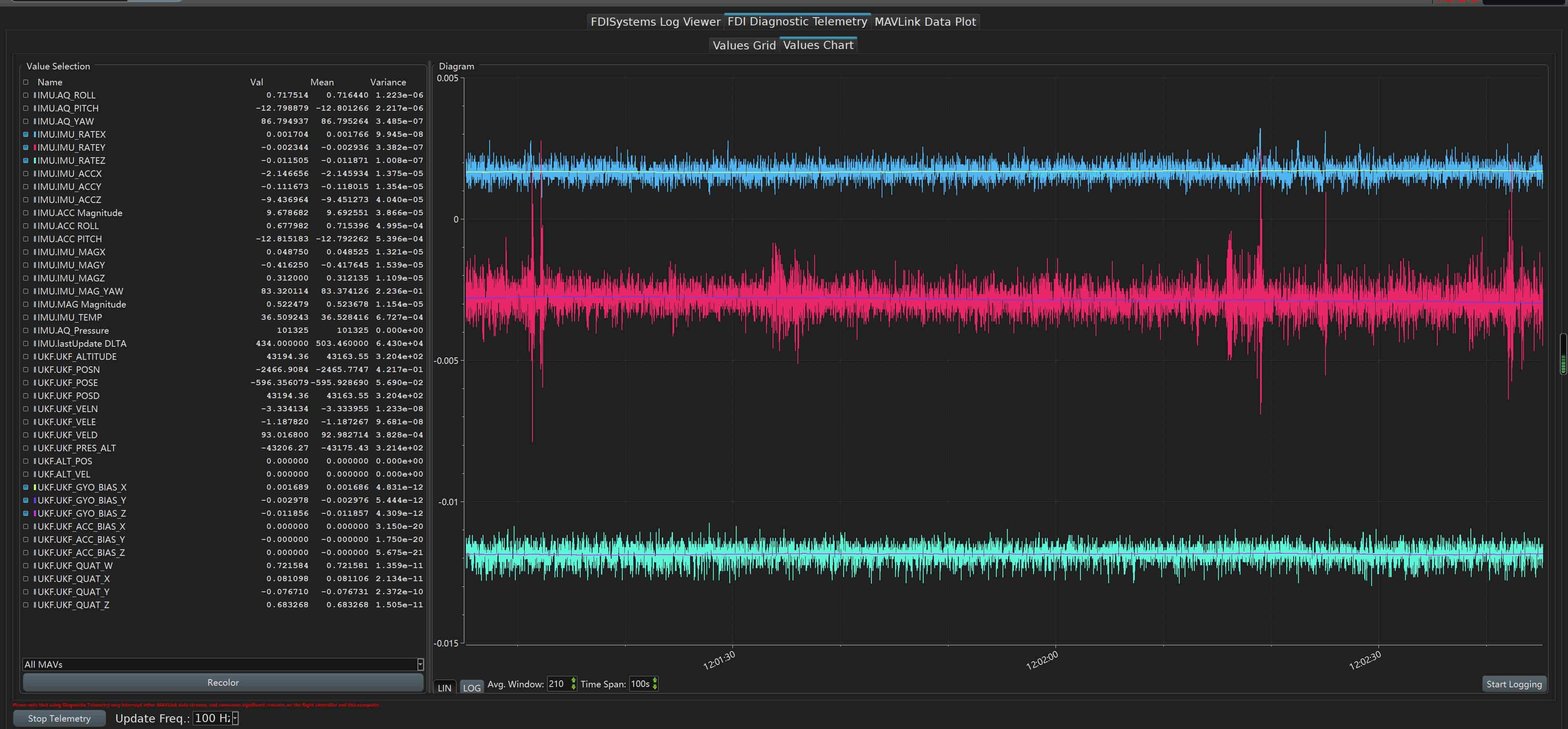Click the color marker beside UKF.UKF_GYO_BIAS_X

35,487
